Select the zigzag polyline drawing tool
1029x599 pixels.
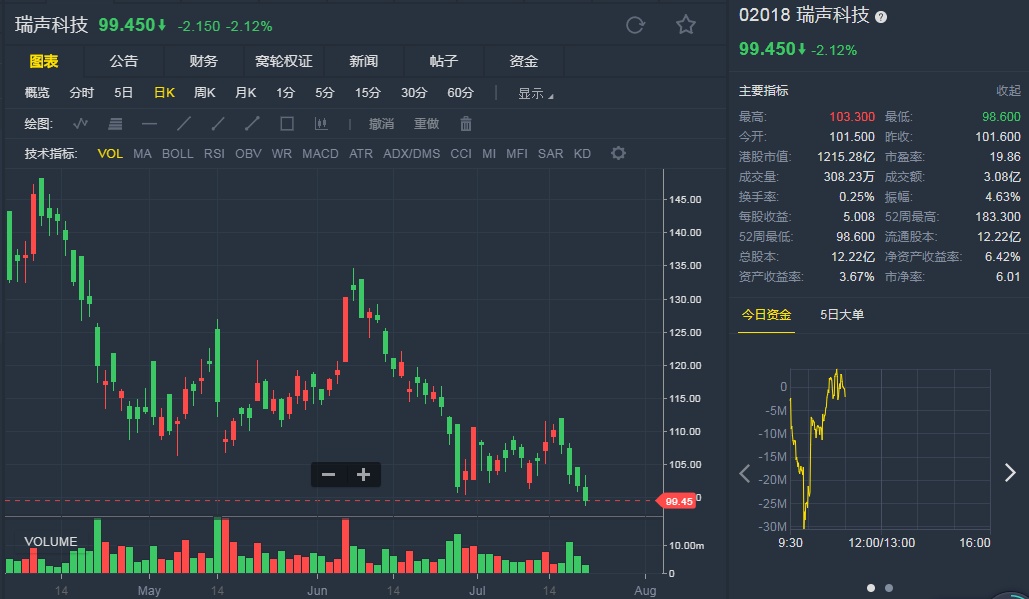click(82, 124)
